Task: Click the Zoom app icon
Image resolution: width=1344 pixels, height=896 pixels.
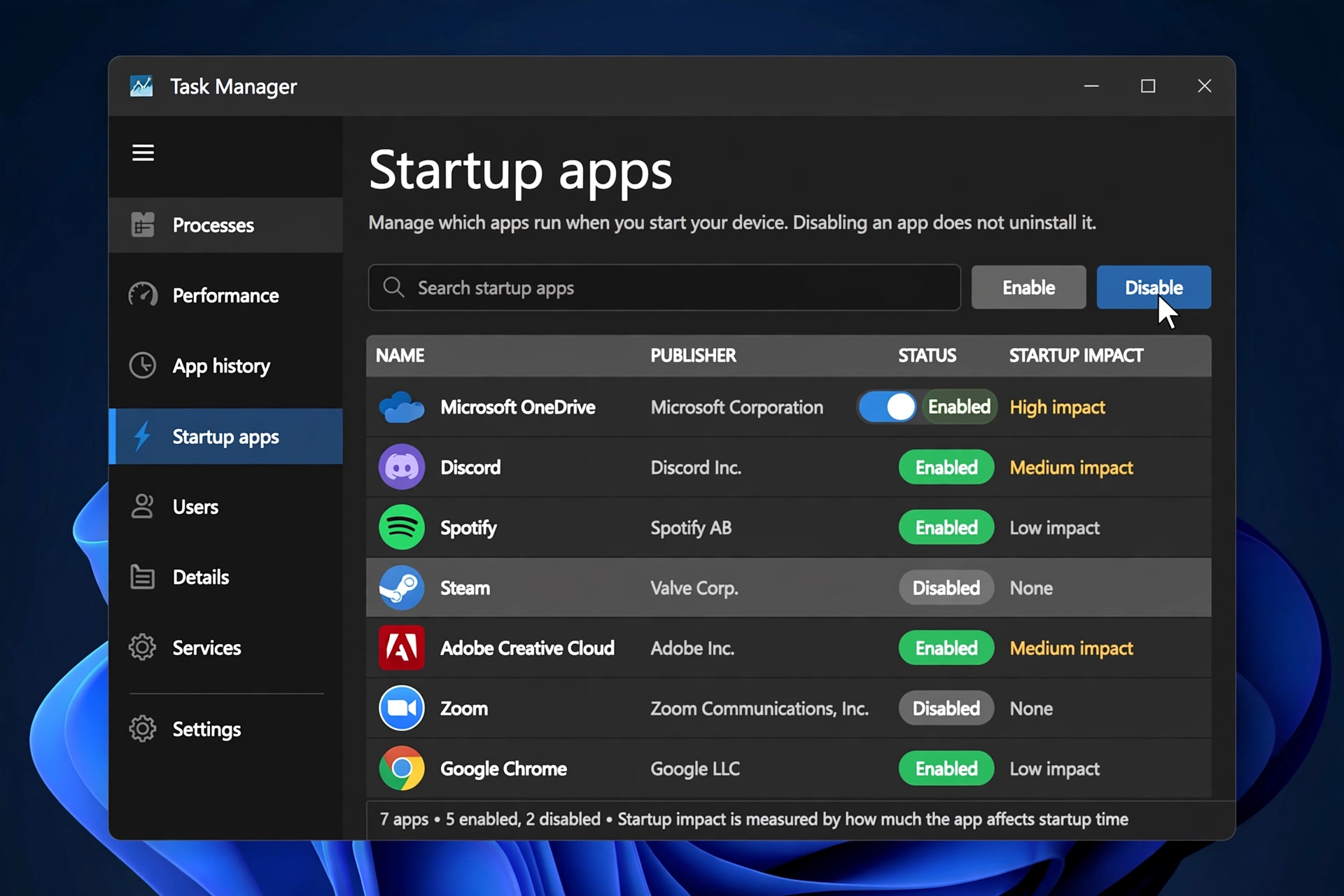Action: tap(402, 708)
